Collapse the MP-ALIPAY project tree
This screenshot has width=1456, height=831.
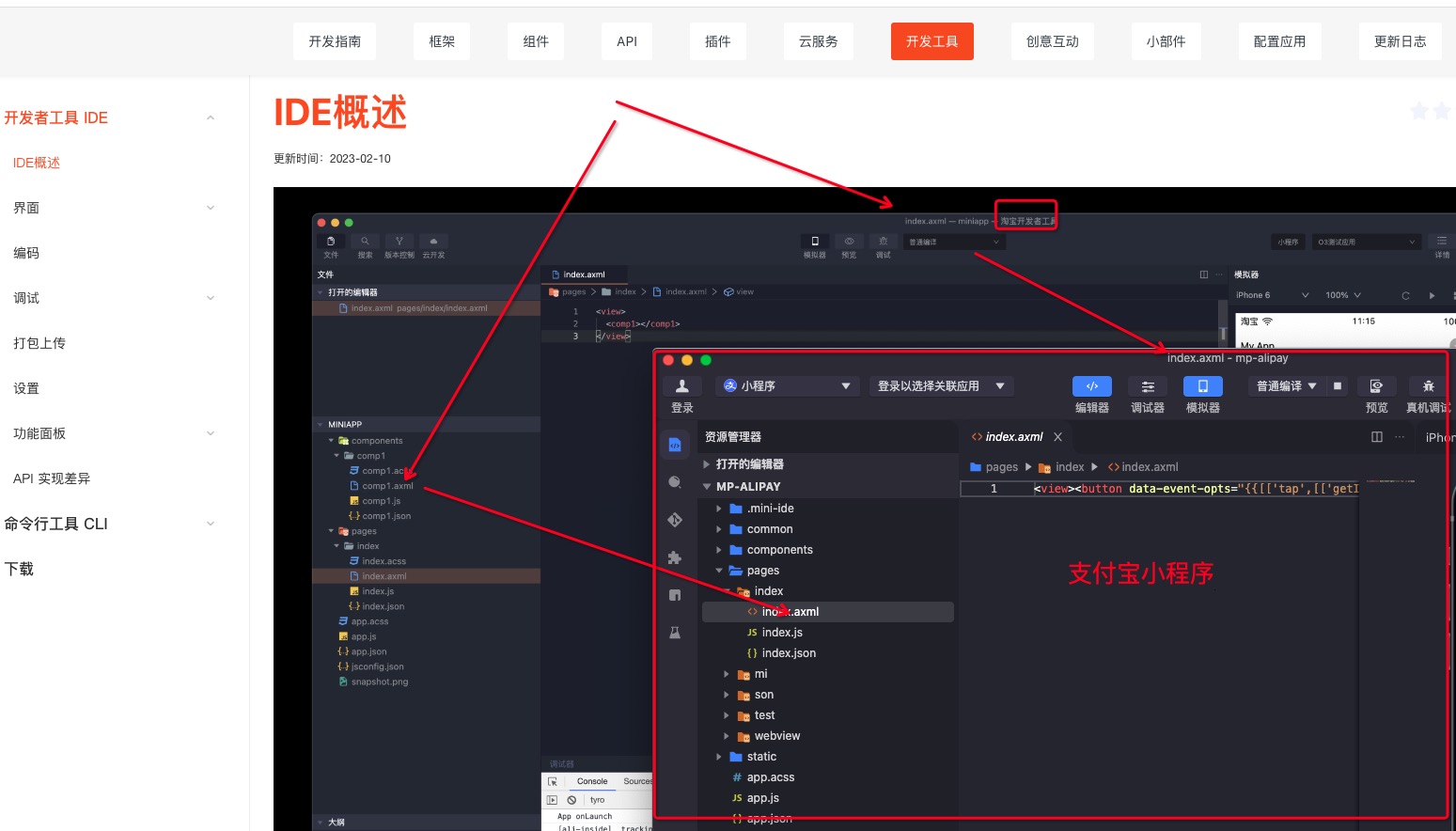[x=827, y=487]
